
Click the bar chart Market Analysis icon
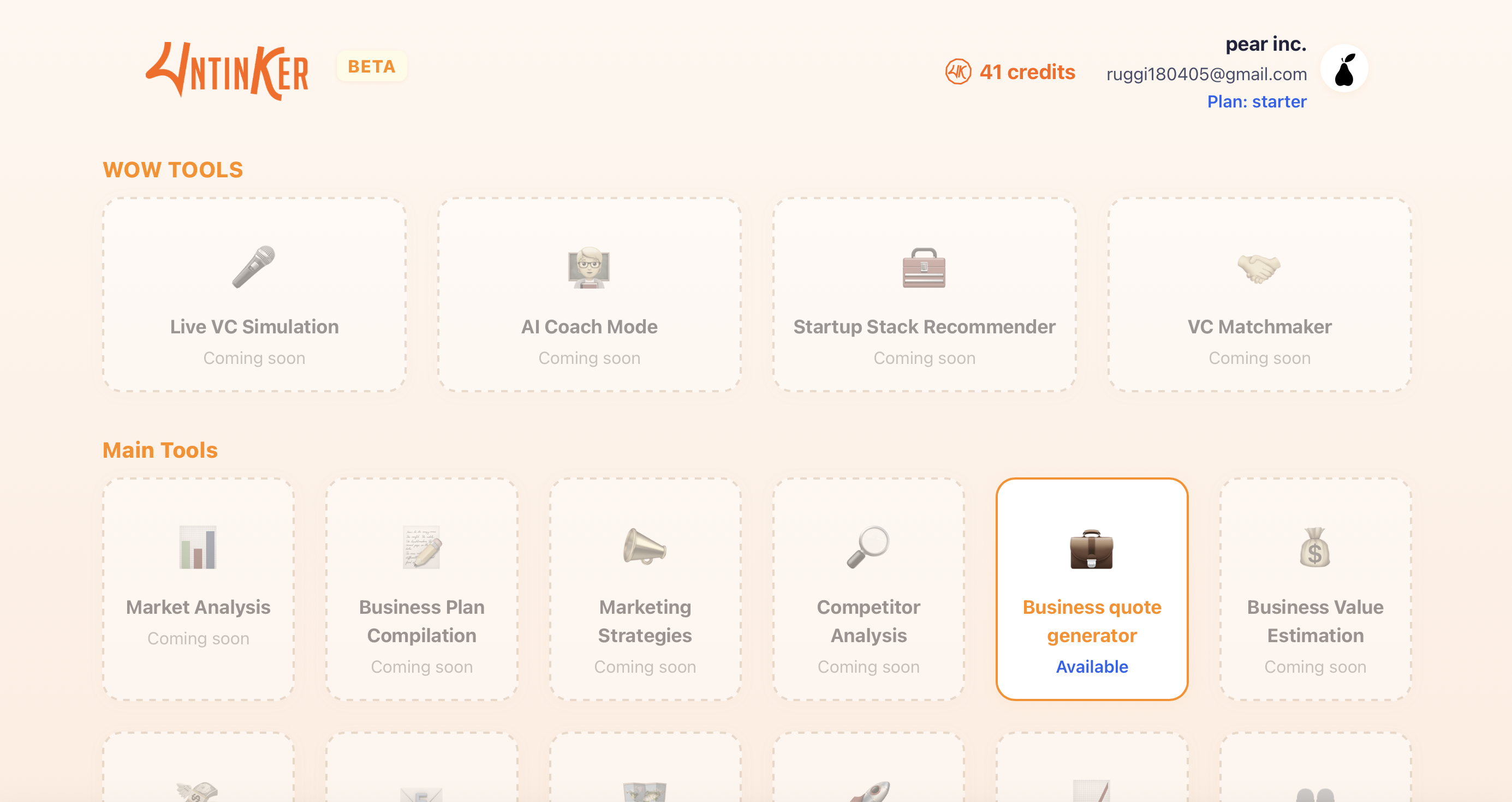click(198, 547)
